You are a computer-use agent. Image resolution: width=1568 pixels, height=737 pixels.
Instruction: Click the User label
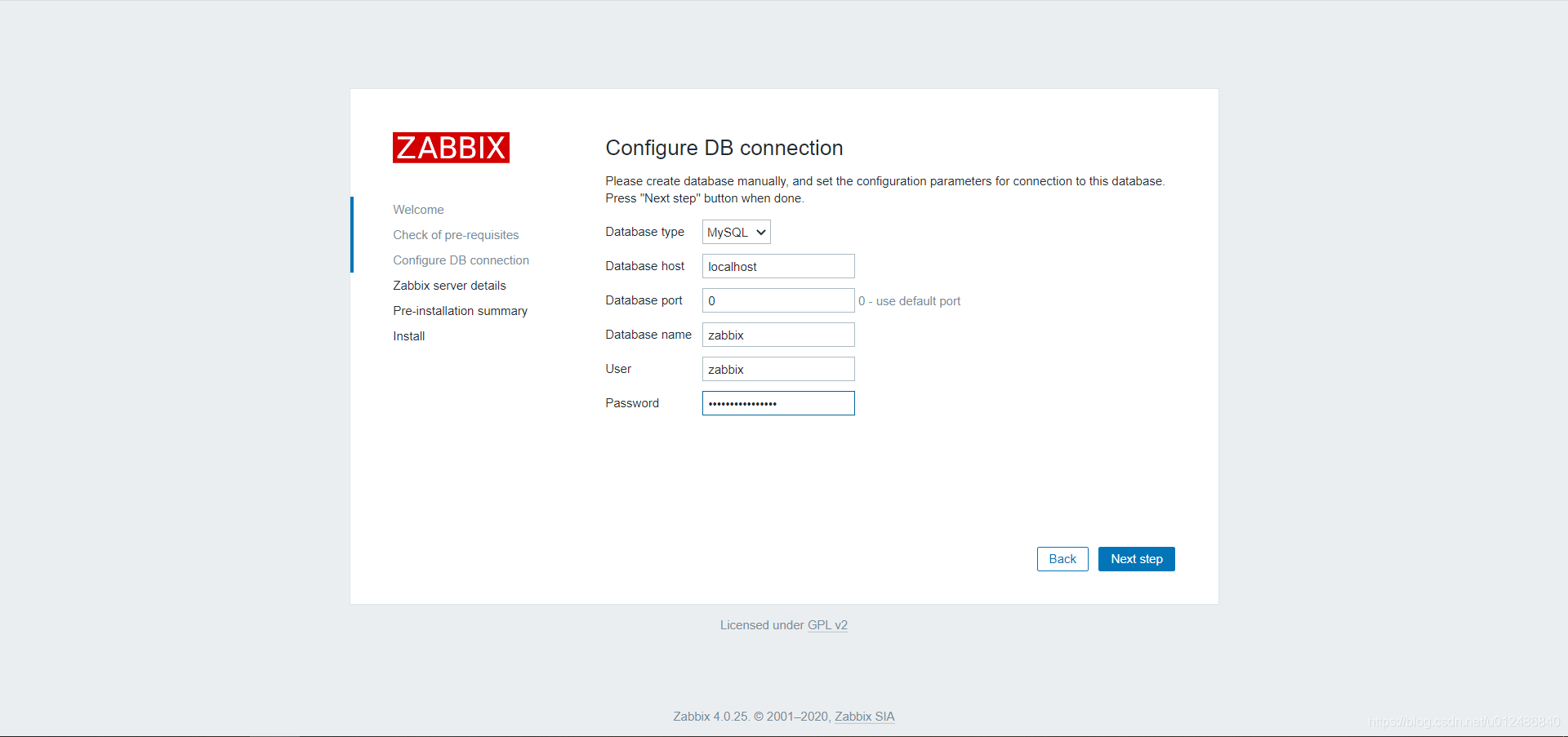[618, 369]
